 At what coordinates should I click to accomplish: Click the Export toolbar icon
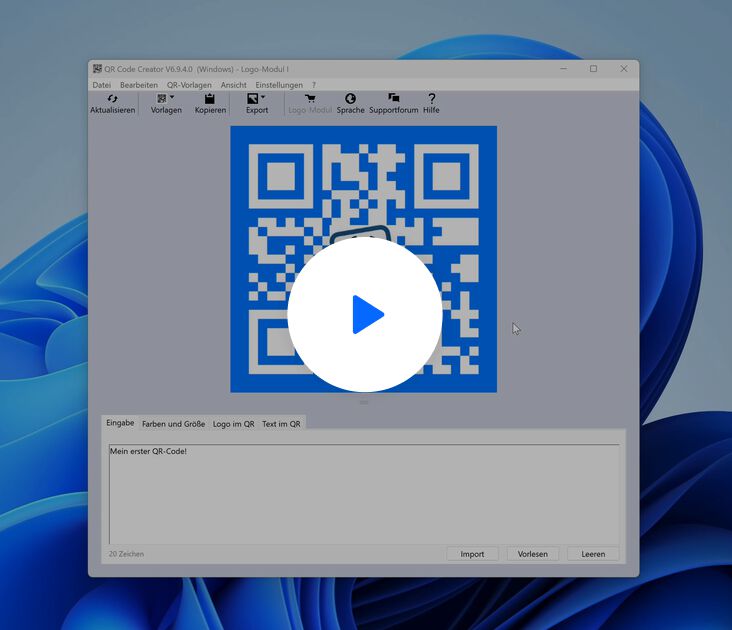tap(253, 98)
